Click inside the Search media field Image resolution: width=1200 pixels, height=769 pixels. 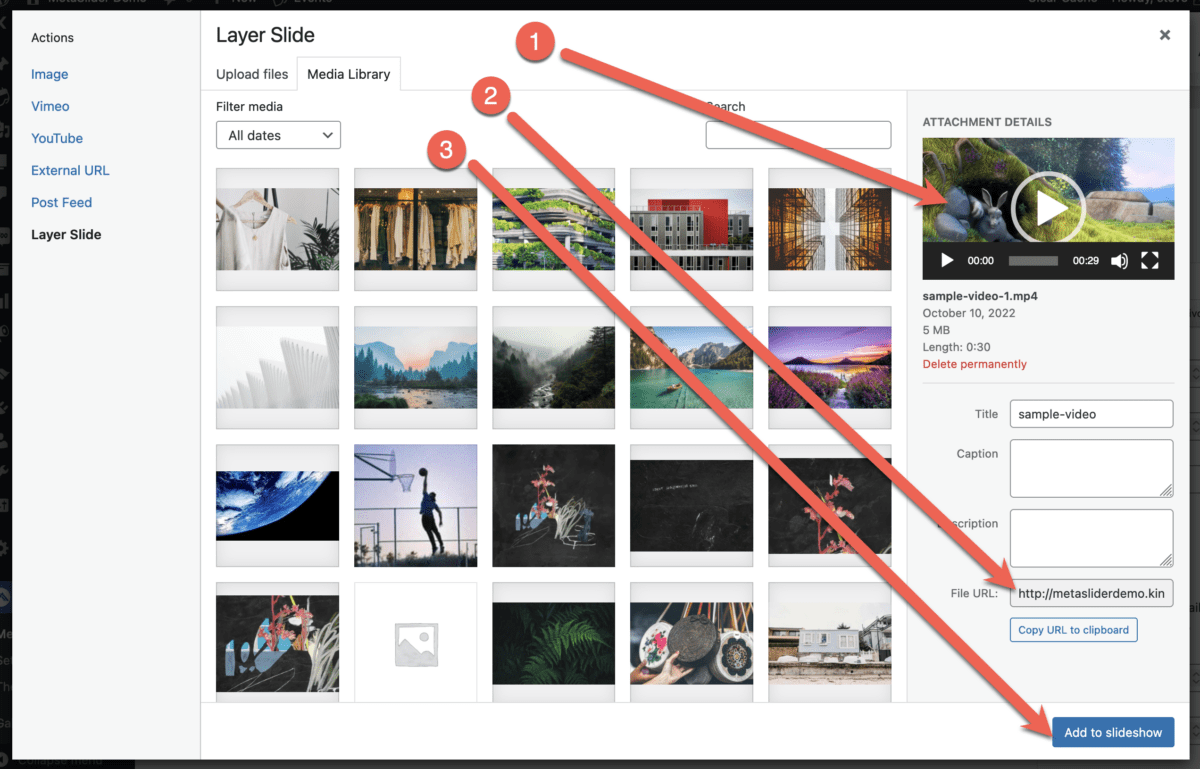pos(797,134)
